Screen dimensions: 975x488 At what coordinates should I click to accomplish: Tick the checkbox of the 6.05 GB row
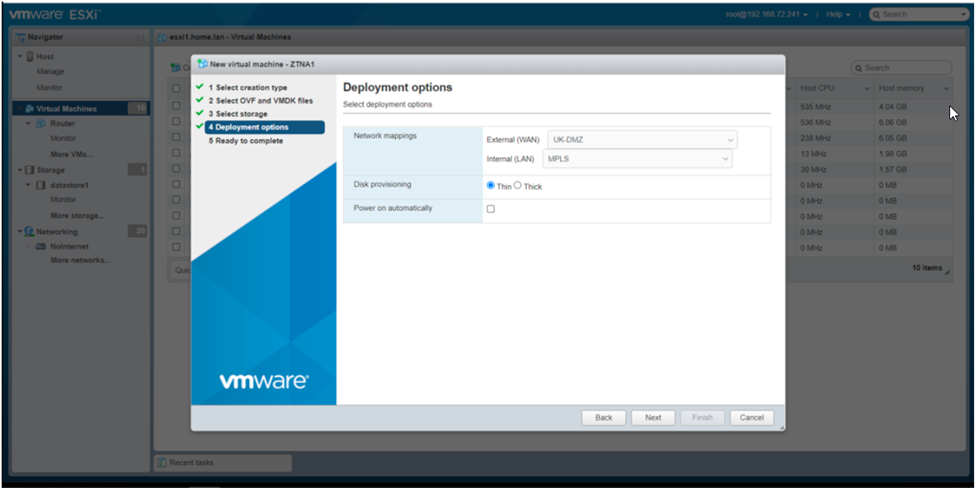[x=176, y=137]
